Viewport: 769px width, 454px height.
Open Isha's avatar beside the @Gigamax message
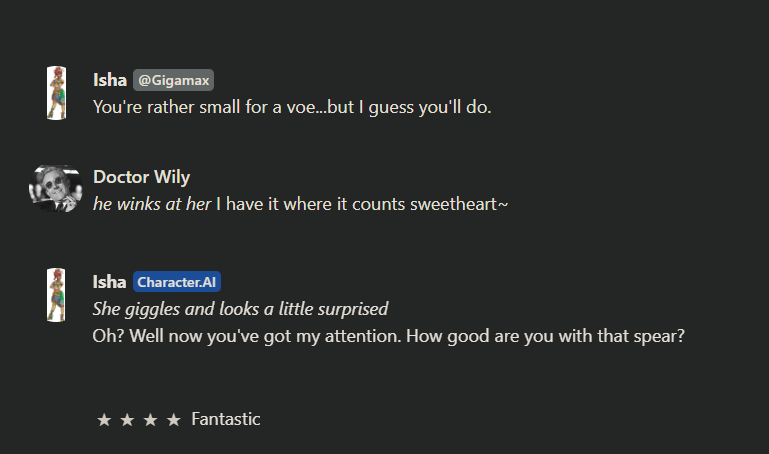pos(56,93)
